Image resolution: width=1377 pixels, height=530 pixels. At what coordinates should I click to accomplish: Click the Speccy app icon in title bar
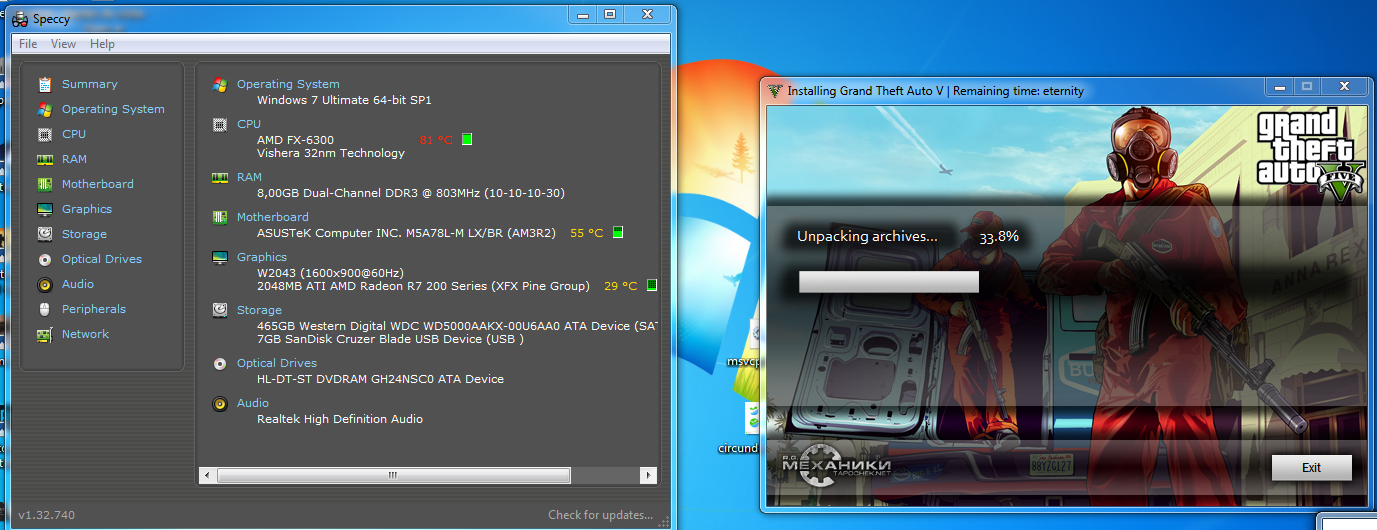pyautogui.click(x=20, y=18)
